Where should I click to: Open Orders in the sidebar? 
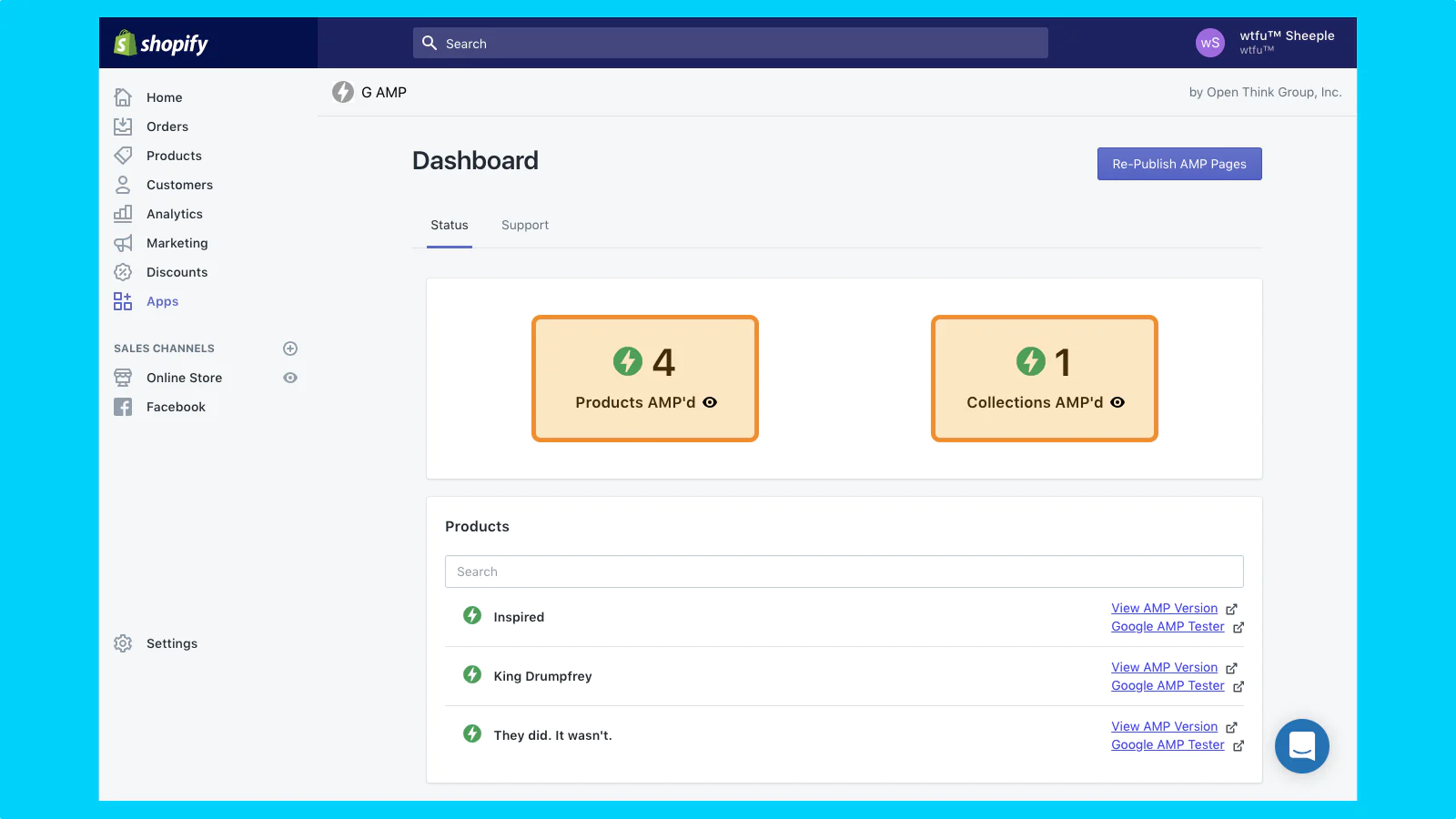167,126
